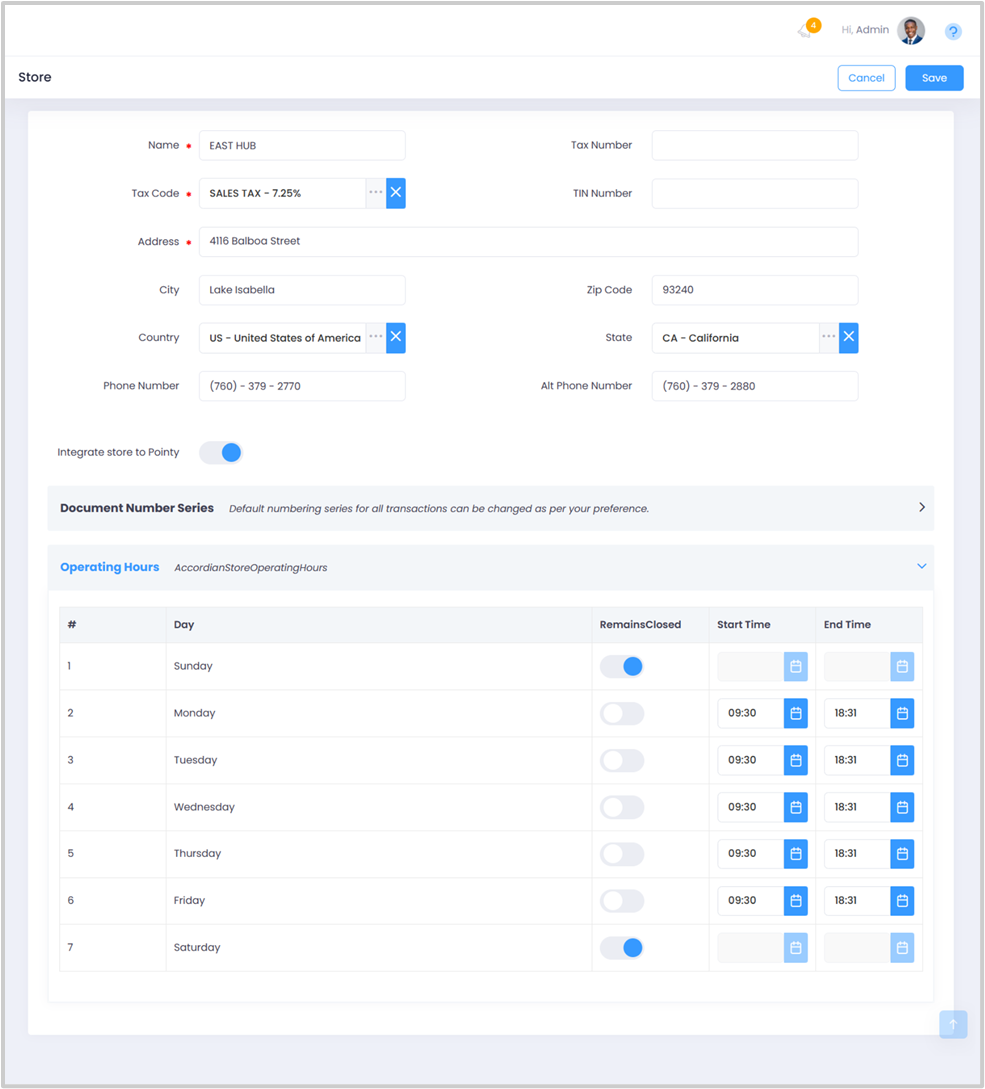The height and width of the screenshot is (1089, 985).
Task: Open the Admin user profile menu
Action: point(910,31)
